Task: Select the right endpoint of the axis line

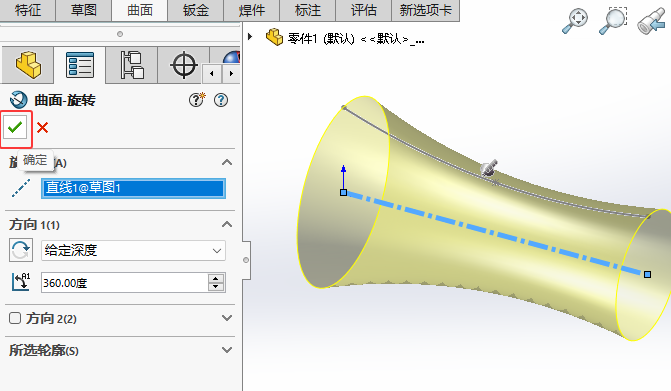Action: click(x=647, y=274)
